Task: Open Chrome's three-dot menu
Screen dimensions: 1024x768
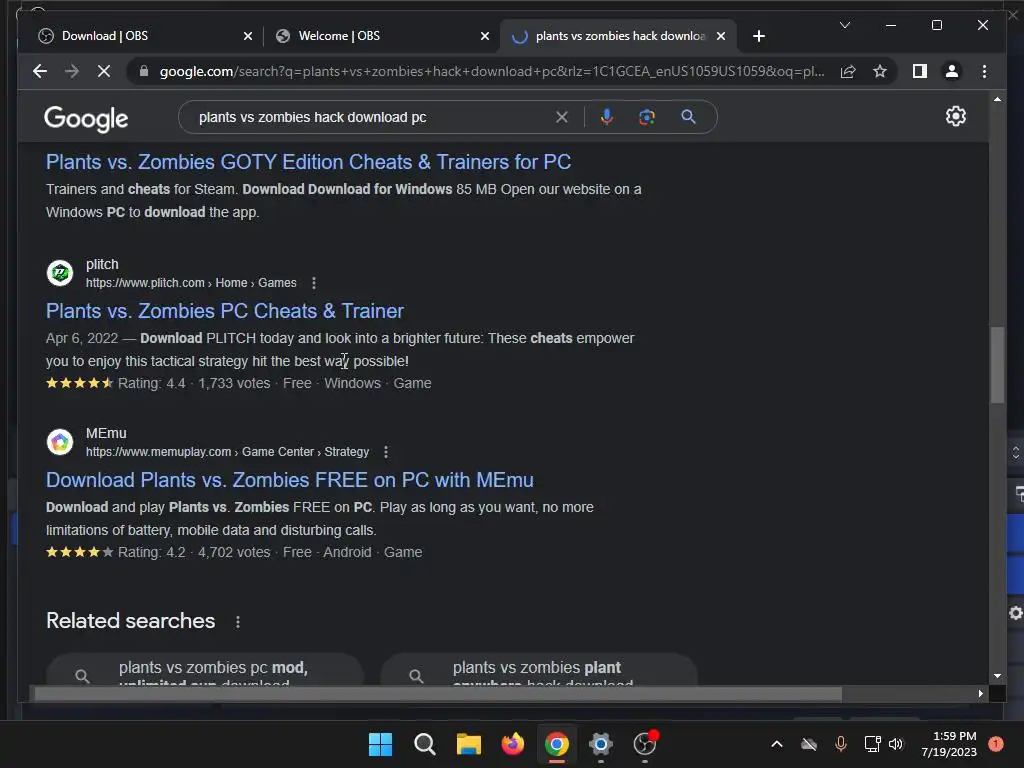Action: coord(984,71)
